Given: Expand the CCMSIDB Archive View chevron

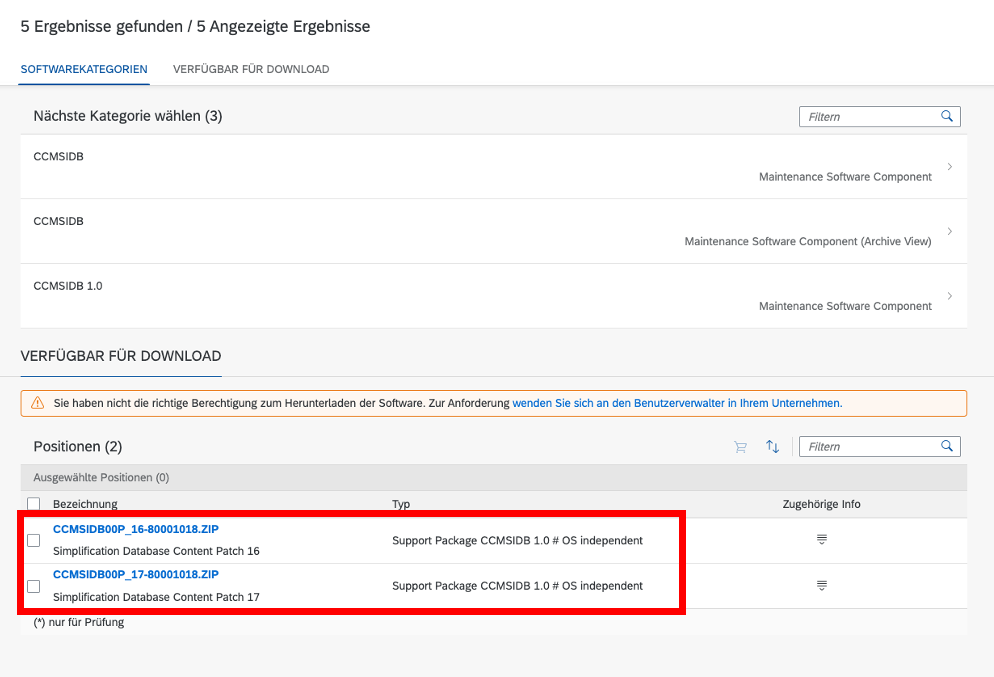Looking at the screenshot, I should [950, 231].
